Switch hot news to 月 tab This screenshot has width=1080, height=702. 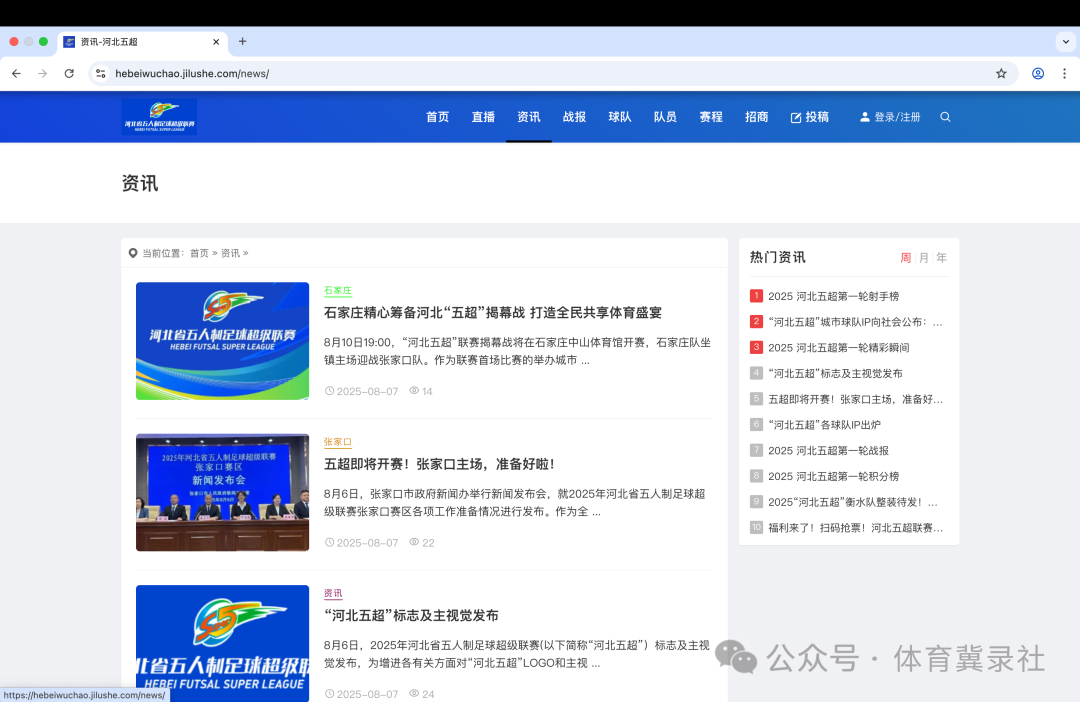(x=924, y=258)
